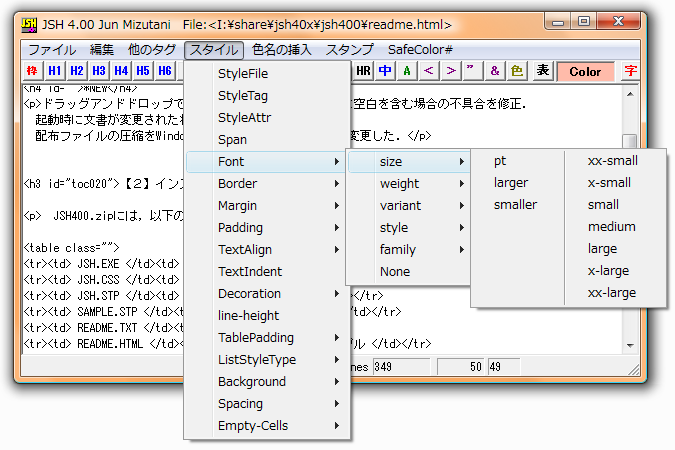Choose Span menu entry
This screenshot has height=450, width=675.
267,140
